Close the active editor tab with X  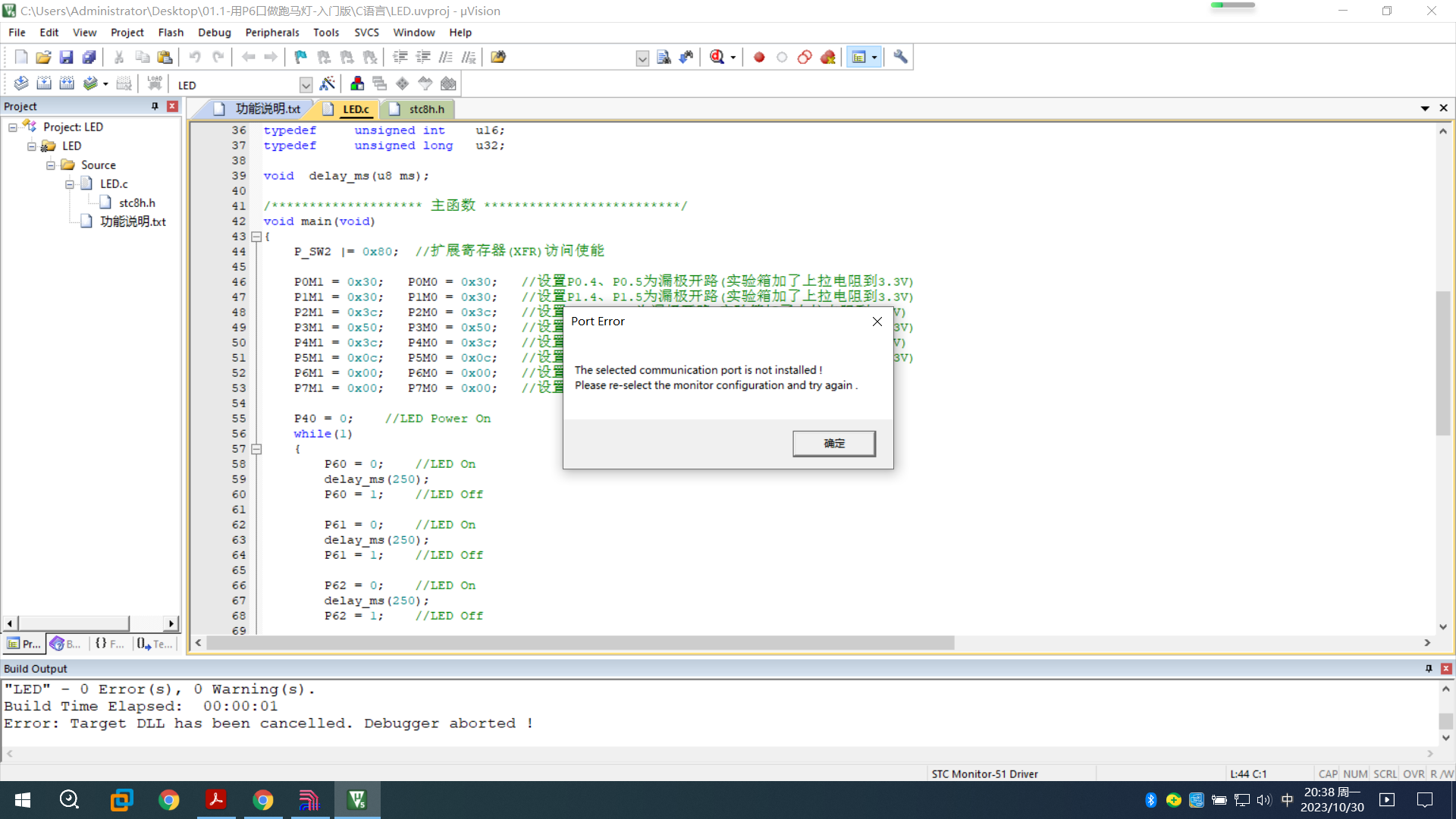(1443, 108)
